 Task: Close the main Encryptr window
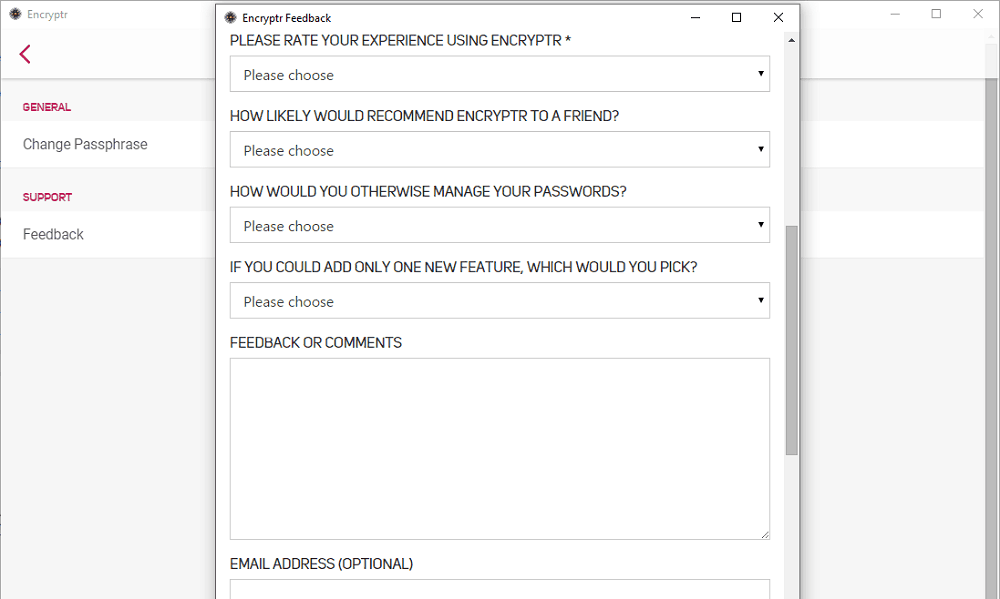[978, 14]
